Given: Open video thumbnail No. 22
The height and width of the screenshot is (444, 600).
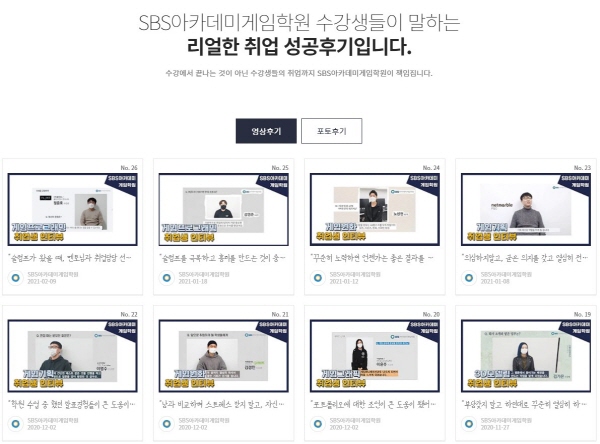Looking at the screenshot, I should (72, 356).
